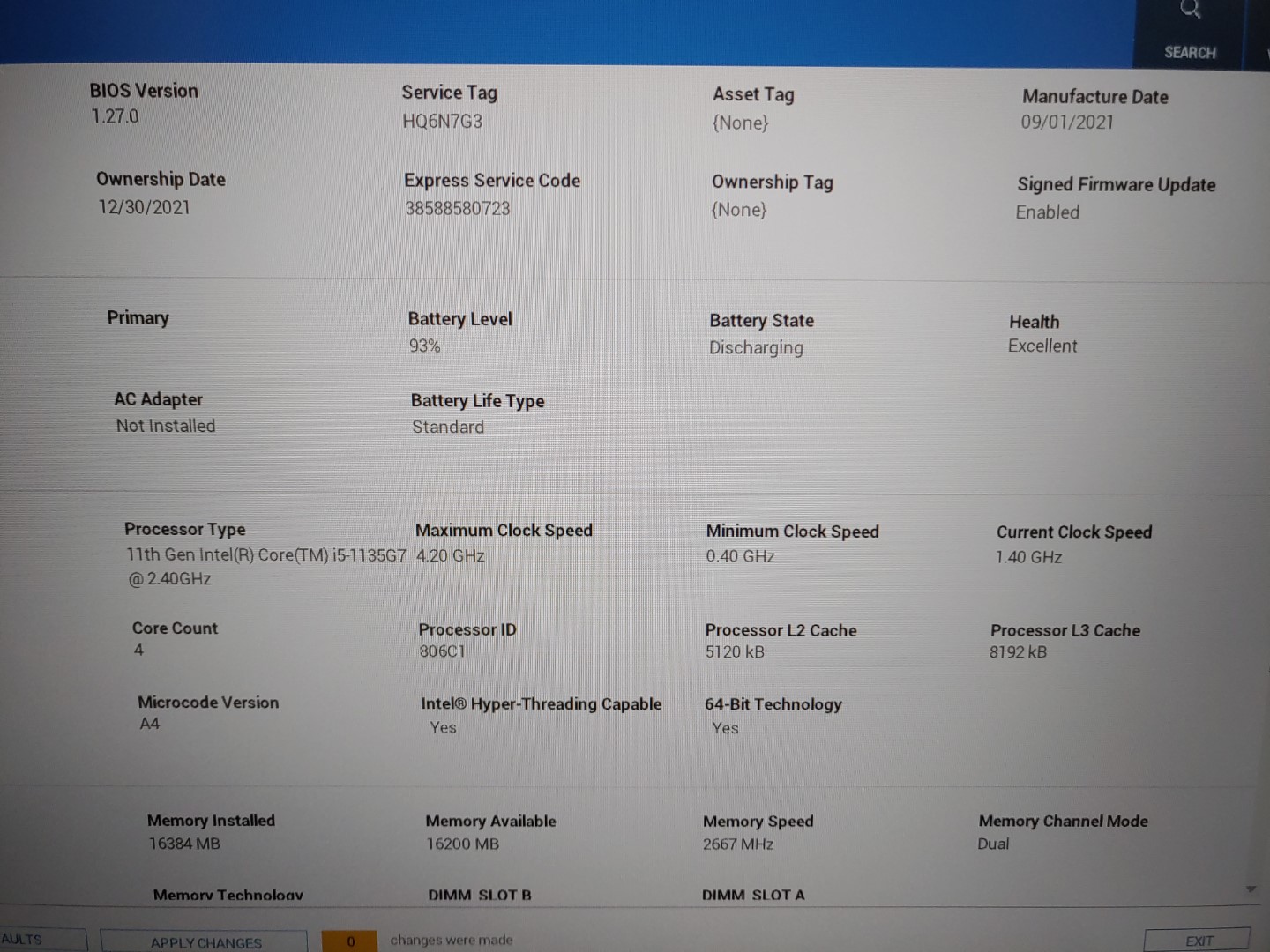
Task: Click the APPLY CHANGES button
Action: [205, 941]
